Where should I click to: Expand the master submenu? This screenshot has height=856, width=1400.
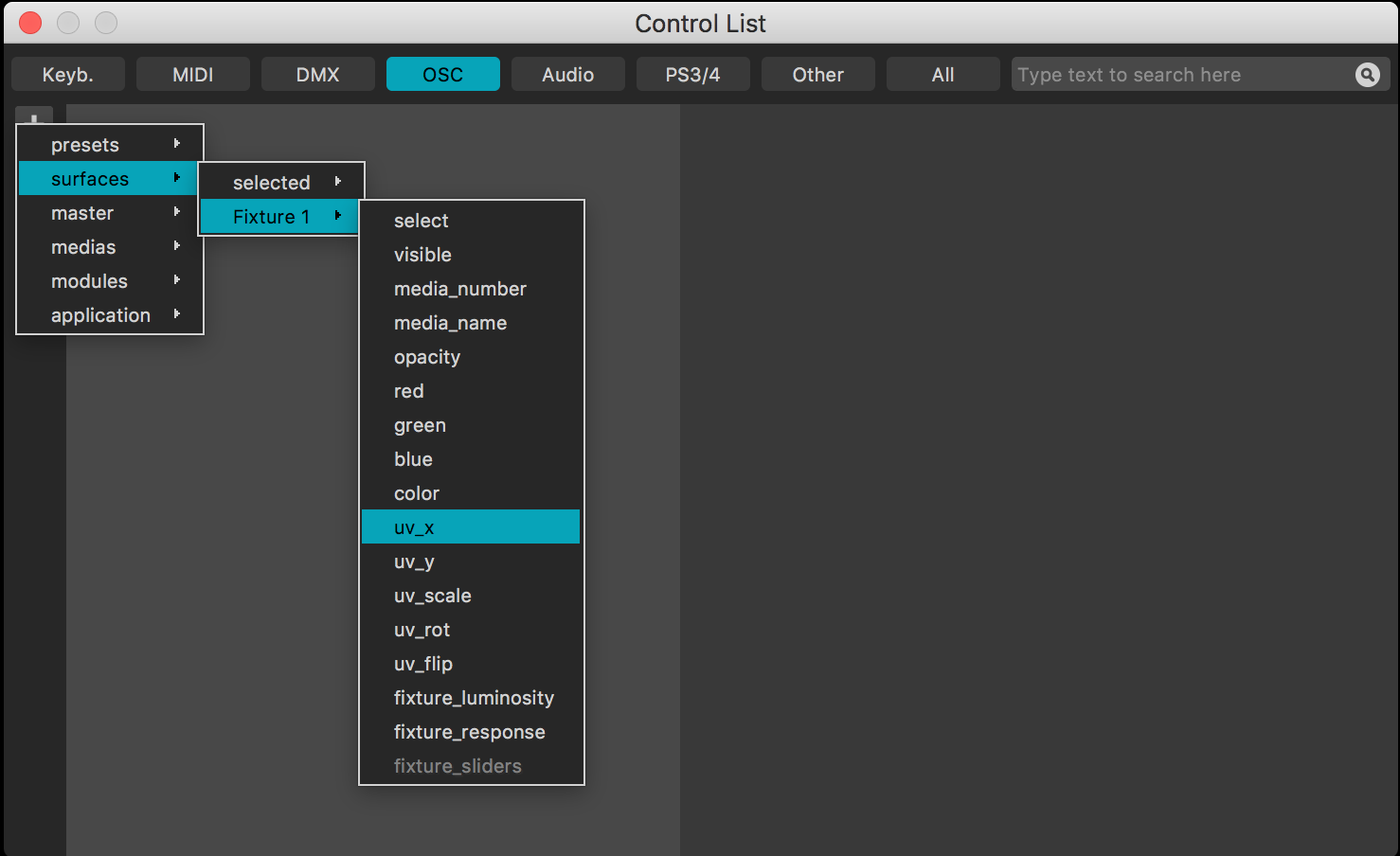pos(111,213)
